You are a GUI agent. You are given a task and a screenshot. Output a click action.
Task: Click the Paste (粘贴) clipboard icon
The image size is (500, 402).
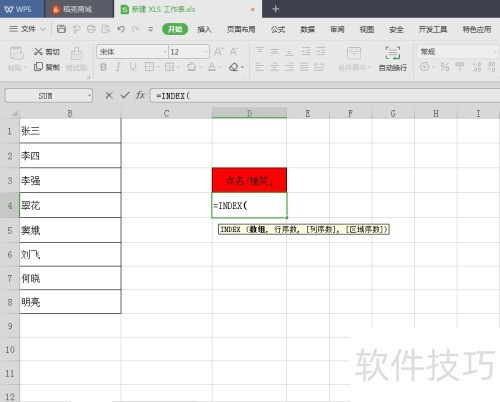(x=17, y=54)
